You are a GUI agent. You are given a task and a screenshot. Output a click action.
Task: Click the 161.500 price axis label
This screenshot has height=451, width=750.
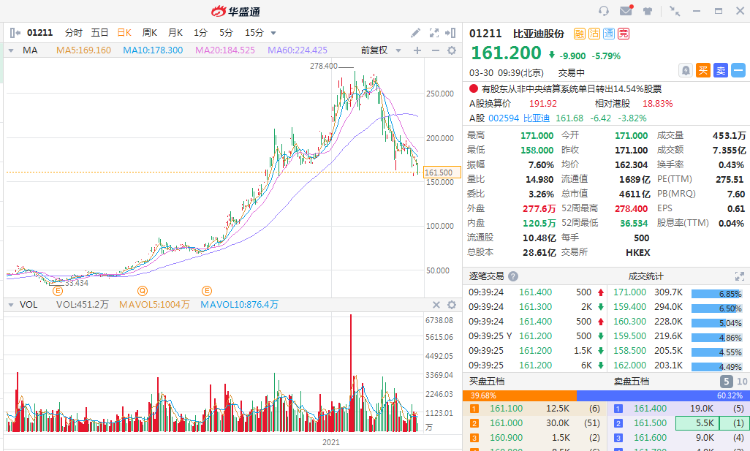[x=442, y=172]
